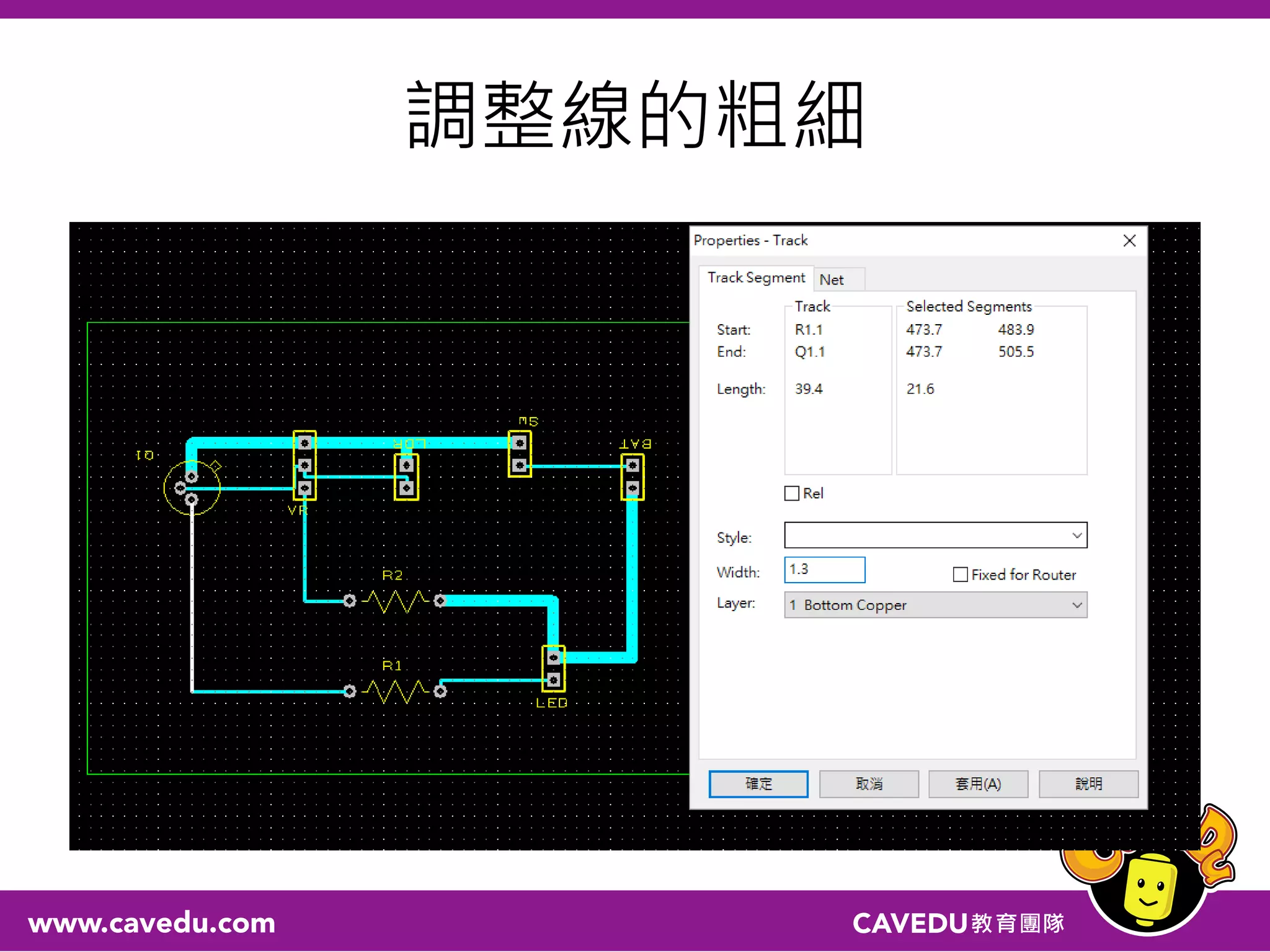Select the LED two-pin header component
The height and width of the screenshot is (952, 1270).
pos(553,669)
